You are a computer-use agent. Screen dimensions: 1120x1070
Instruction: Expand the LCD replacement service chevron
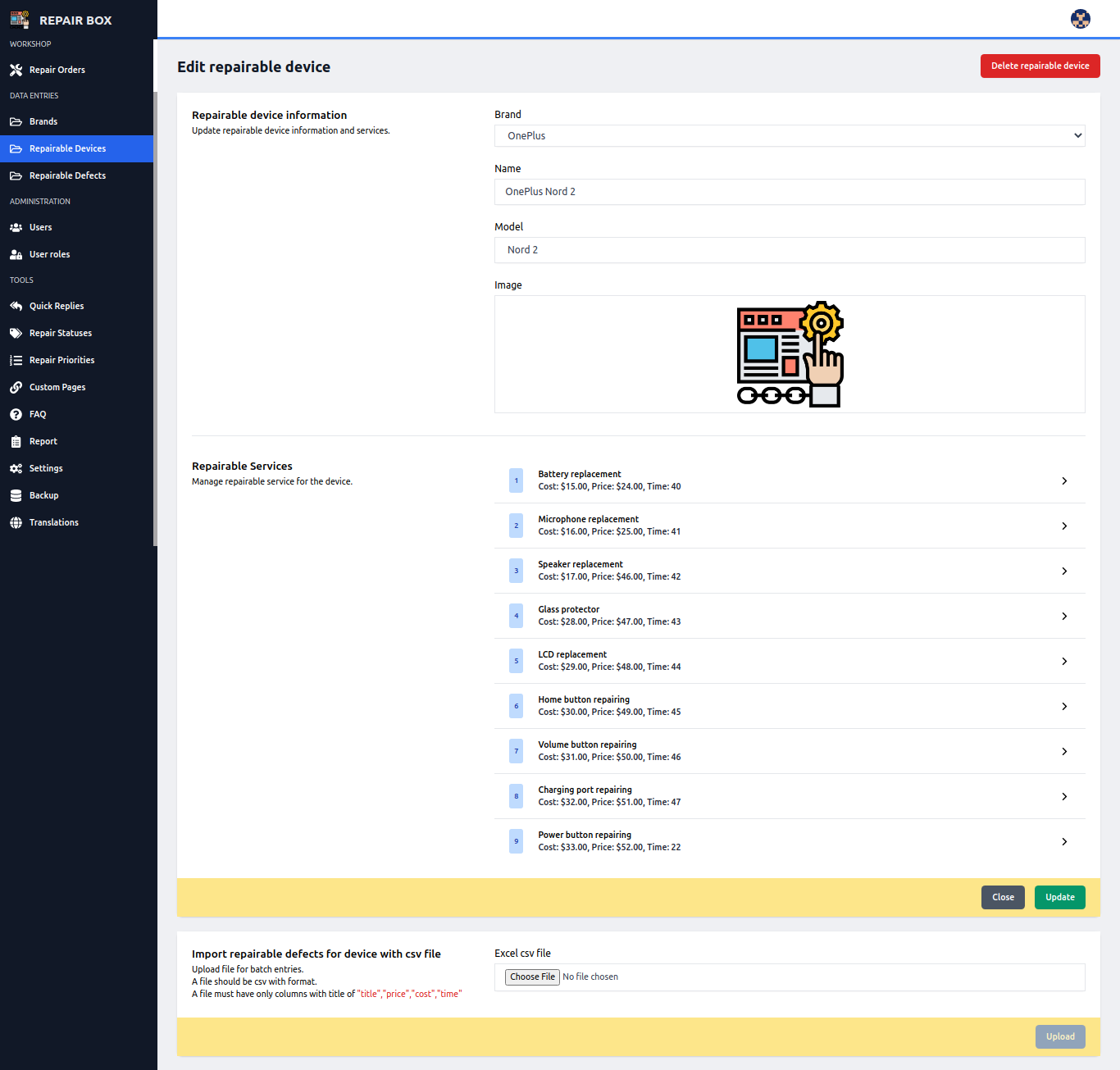[1063, 661]
